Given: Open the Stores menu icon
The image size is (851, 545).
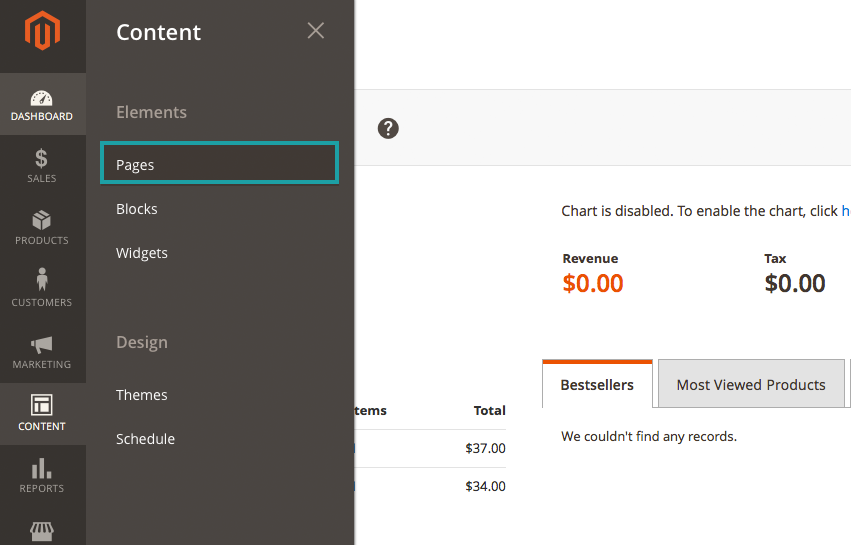Looking at the screenshot, I should pyautogui.click(x=42, y=530).
